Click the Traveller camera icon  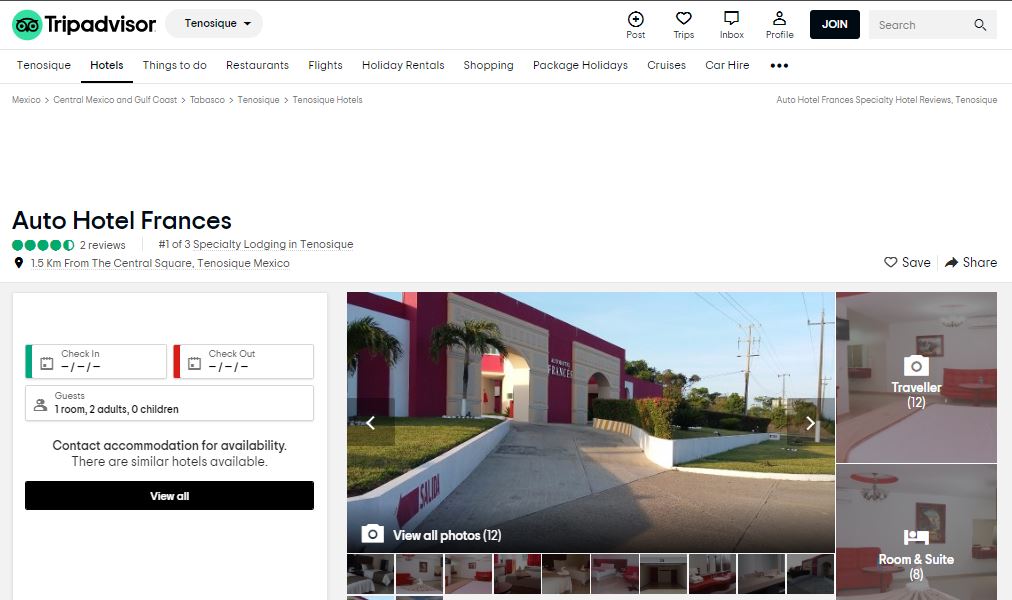click(916, 366)
